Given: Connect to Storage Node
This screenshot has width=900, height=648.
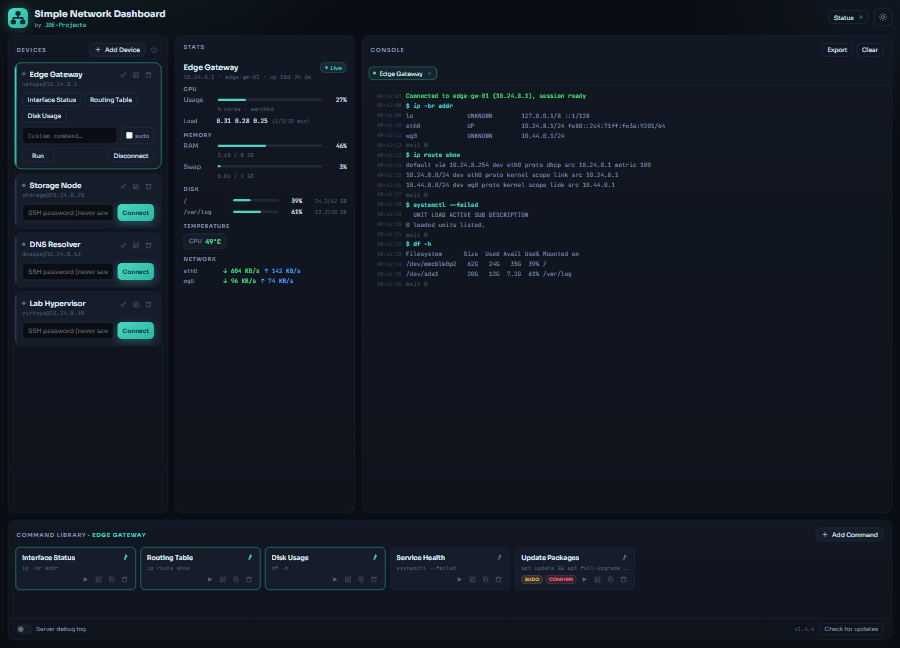Looking at the screenshot, I should tap(135, 213).
